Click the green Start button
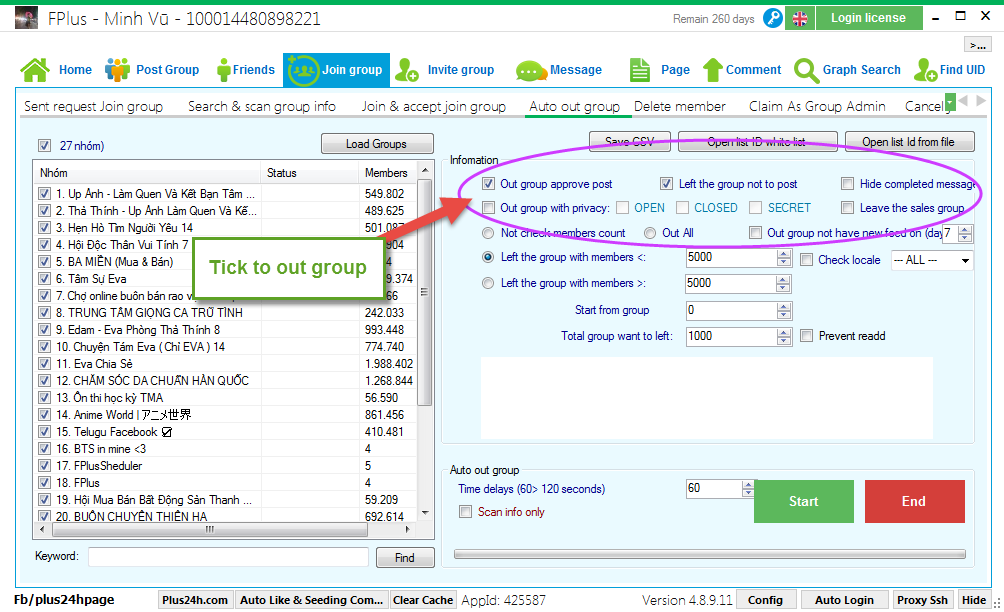The width and height of the screenshot is (1004, 612). [x=804, y=501]
